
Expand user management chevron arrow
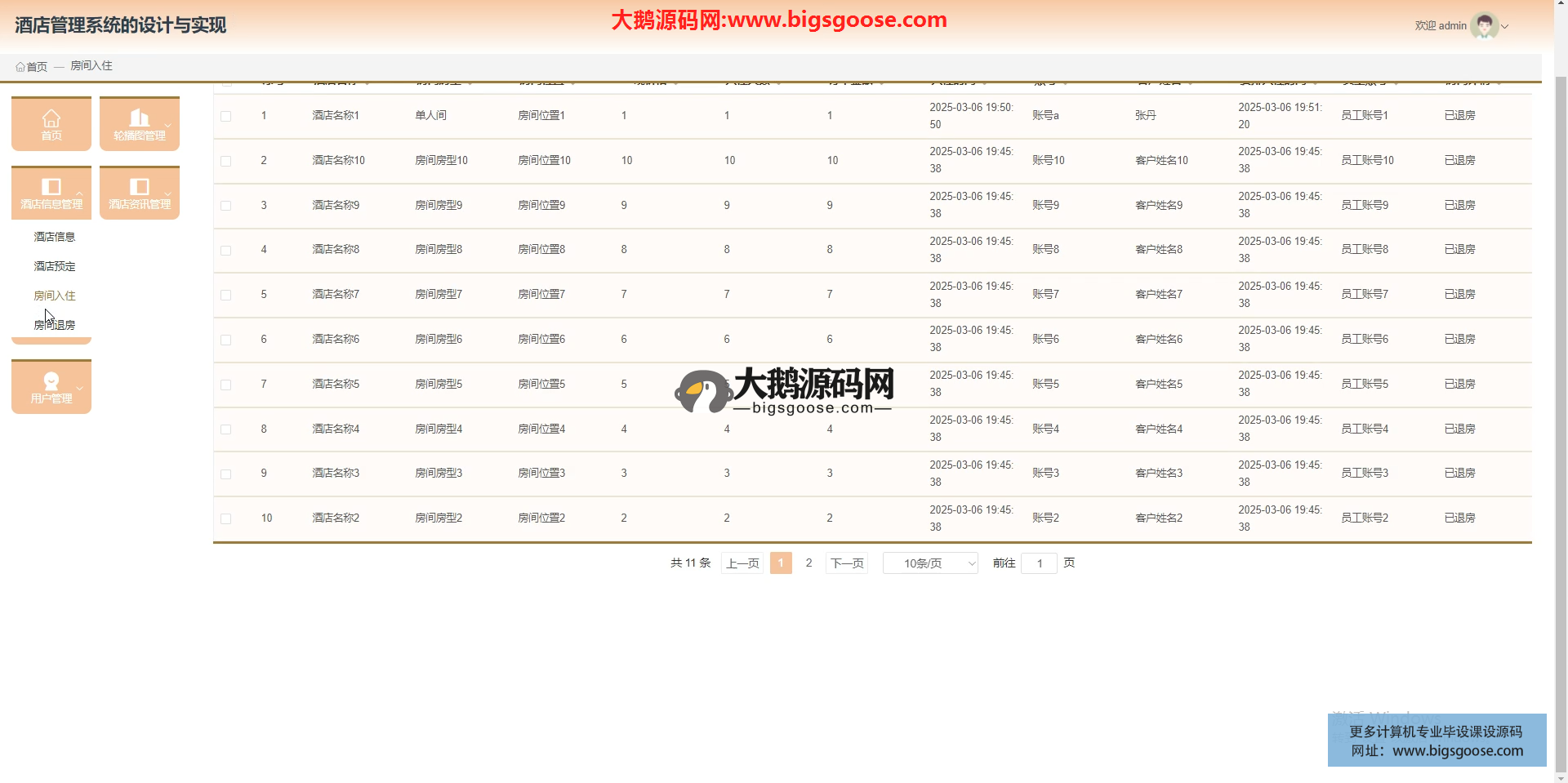click(80, 388)
